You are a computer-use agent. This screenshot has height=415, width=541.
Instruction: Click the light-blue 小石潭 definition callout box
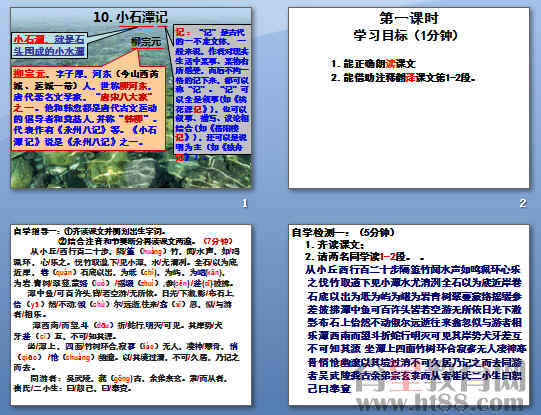[x=49, y=45]
